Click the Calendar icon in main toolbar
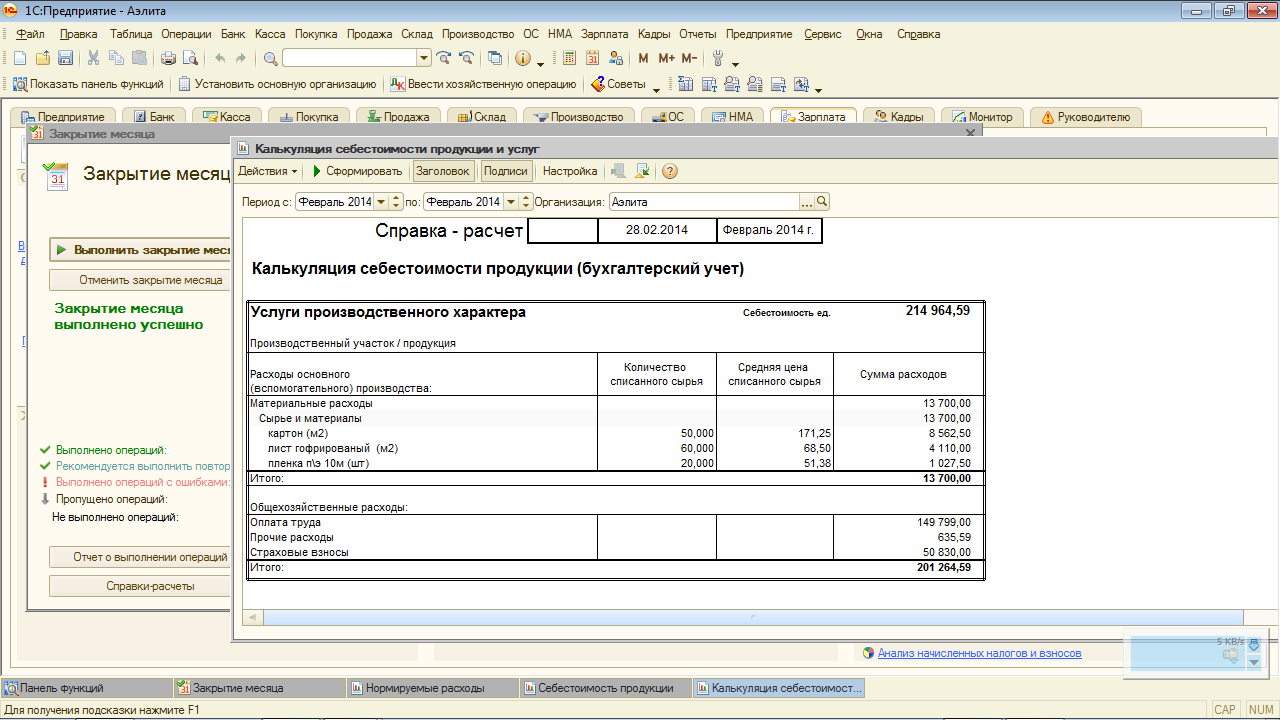The width and height of the screenshot is (1280, 720). click(592, 58)
